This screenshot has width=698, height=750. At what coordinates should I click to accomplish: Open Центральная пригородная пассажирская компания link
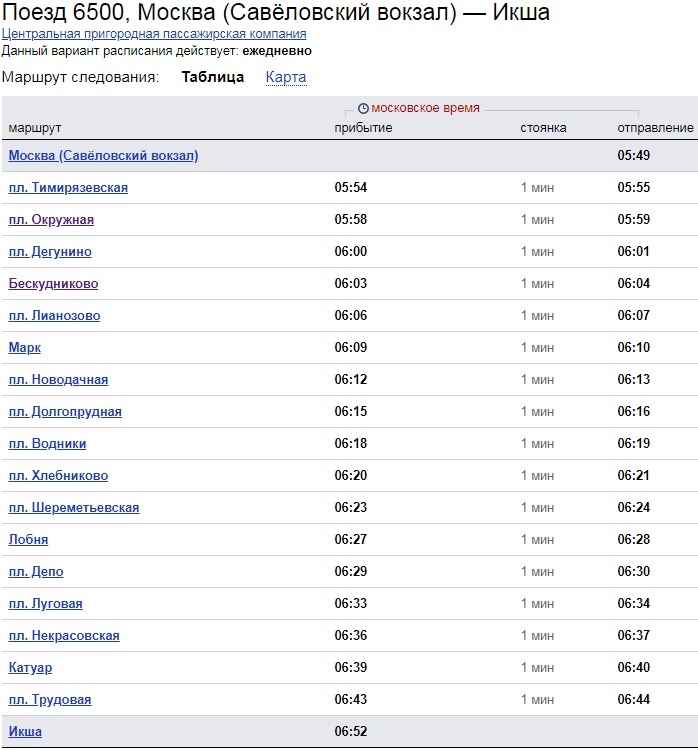tap(154, 34)
